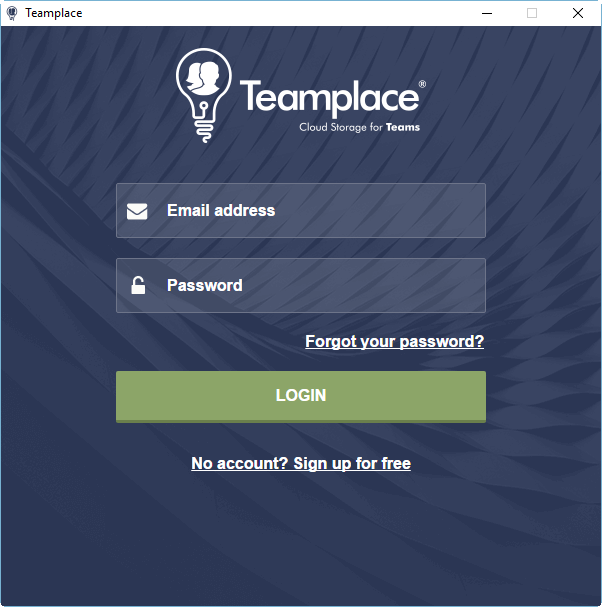Focus the Email address input field
Viewport: 602px width, 607px height.
tap(301, 211)
